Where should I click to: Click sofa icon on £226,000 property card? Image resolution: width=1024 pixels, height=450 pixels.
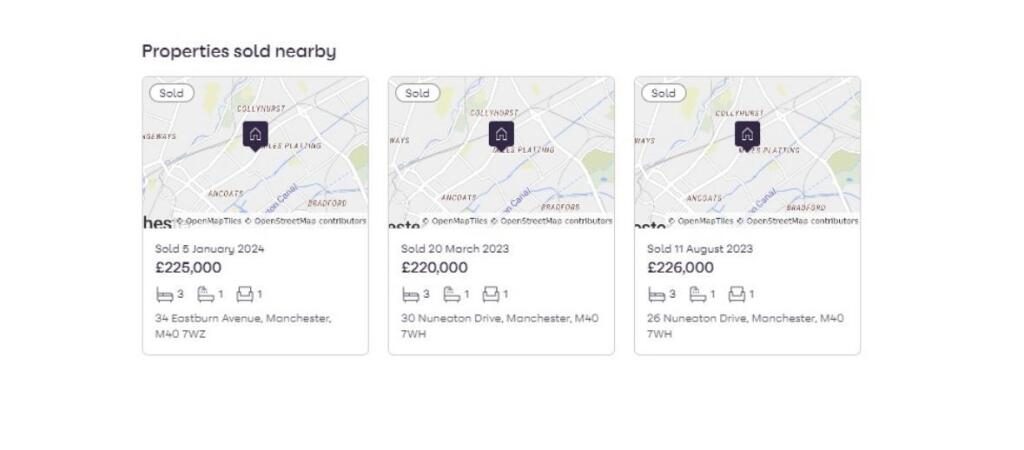736,295
